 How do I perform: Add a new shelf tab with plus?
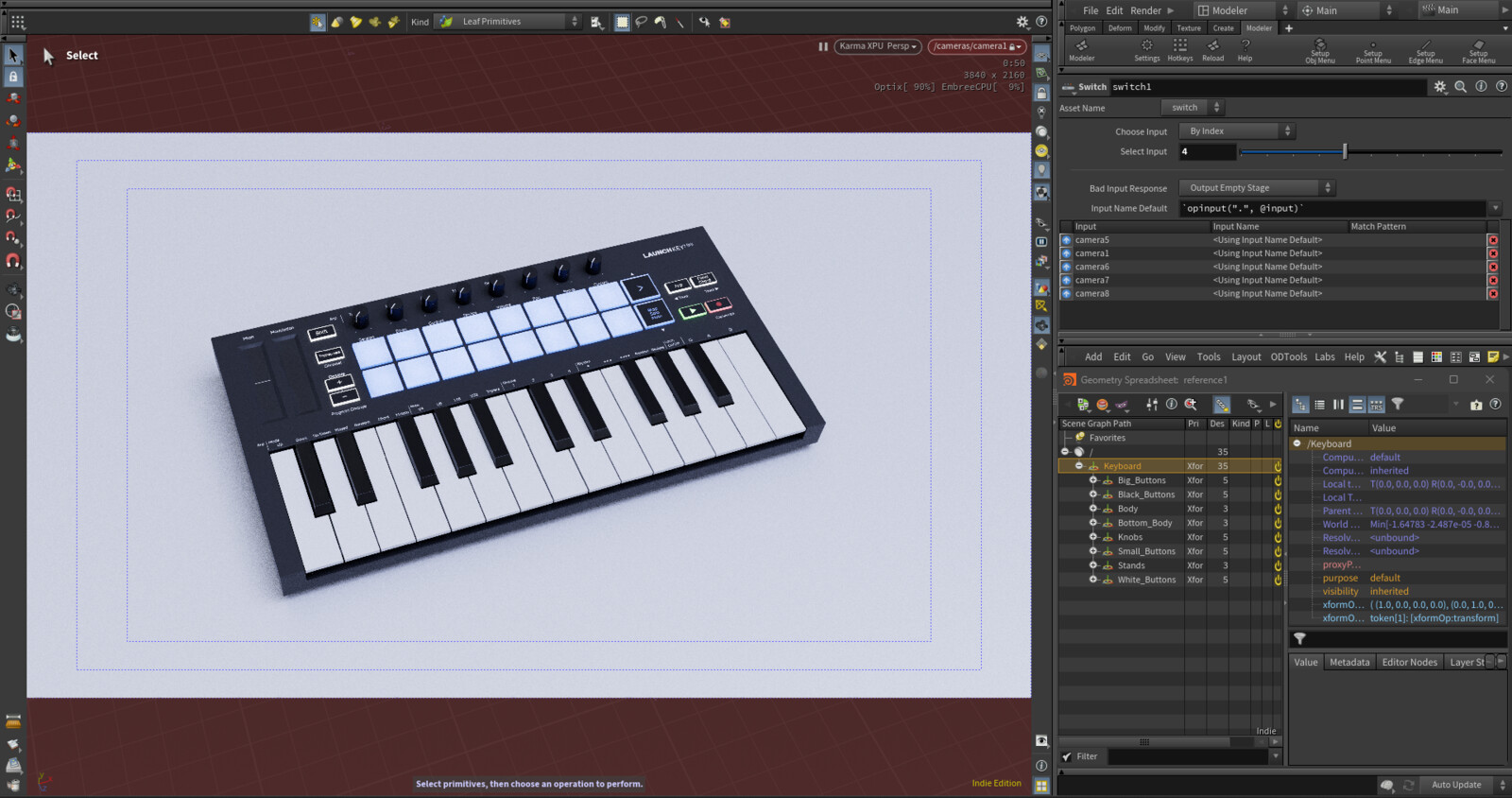(1288, 28)
